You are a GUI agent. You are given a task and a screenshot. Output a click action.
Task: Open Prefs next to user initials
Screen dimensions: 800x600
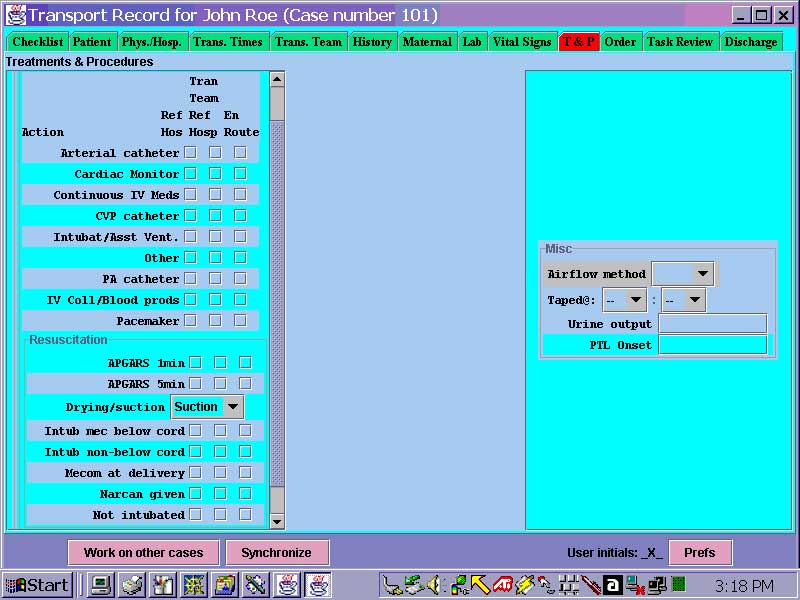click(700, 552)
